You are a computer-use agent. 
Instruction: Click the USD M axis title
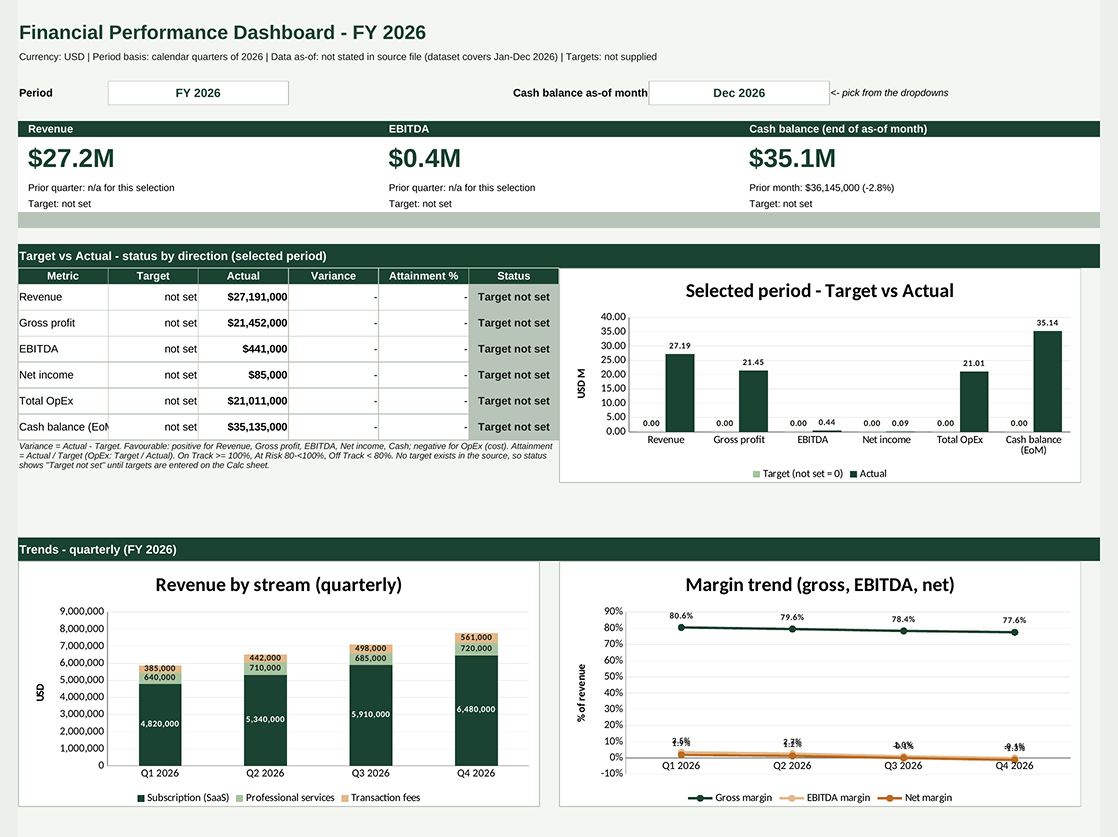coord(581,384)
